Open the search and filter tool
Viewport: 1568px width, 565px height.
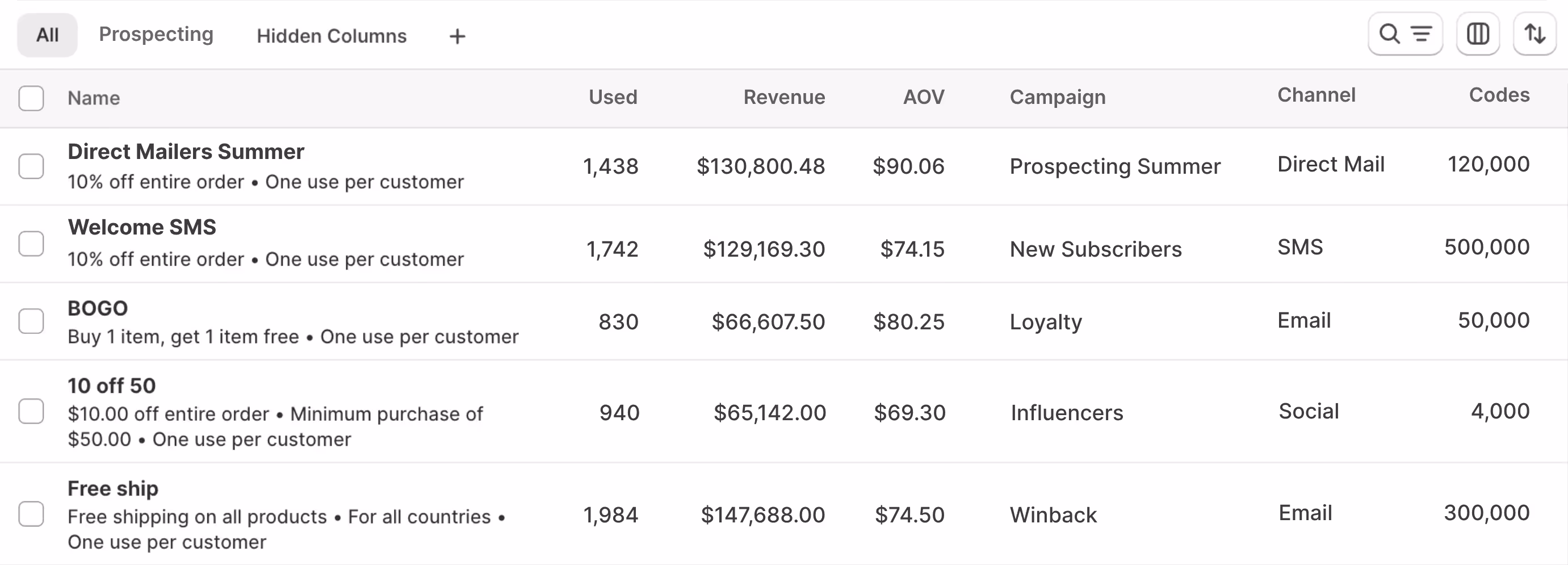point(1405,34)
